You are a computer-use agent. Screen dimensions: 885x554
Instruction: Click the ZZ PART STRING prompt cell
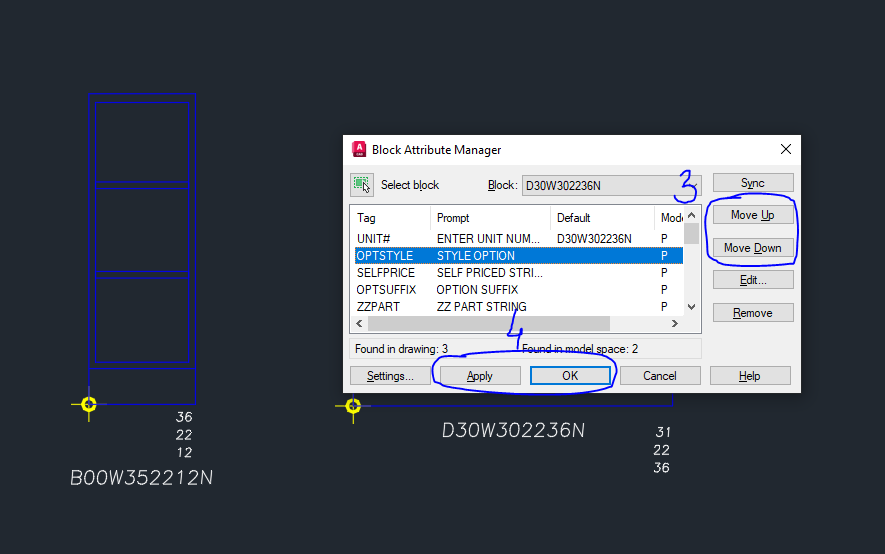[481, 306]
